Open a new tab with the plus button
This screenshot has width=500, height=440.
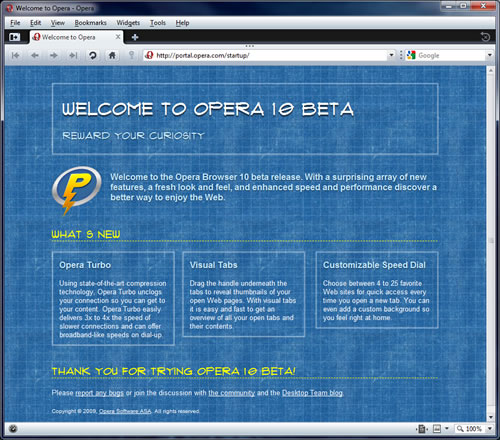[135, 37]
